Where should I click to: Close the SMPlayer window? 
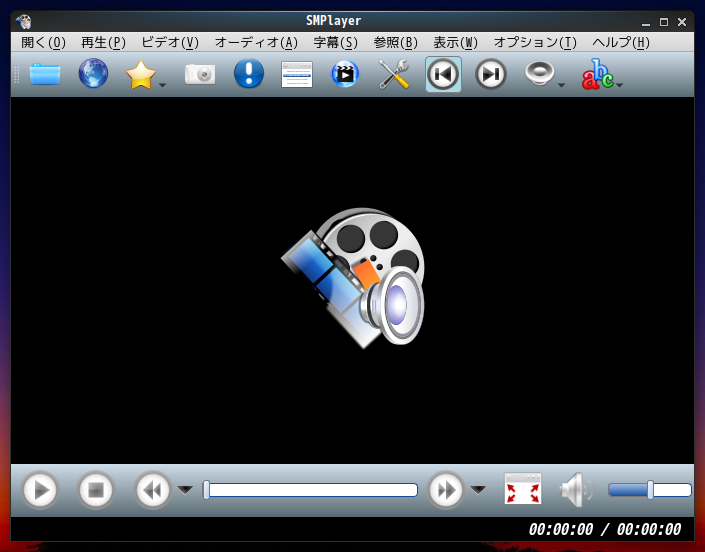click(x=682, y=22)
